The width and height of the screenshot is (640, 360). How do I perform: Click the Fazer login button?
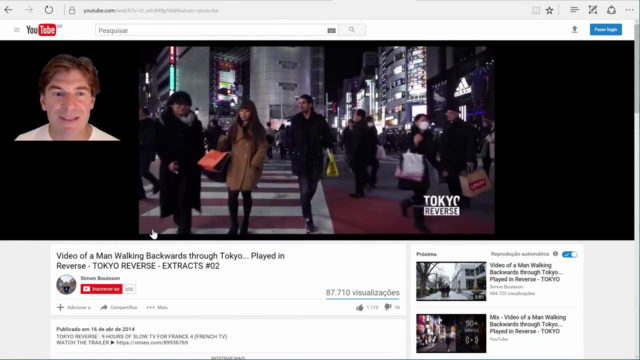coord(606,29)
